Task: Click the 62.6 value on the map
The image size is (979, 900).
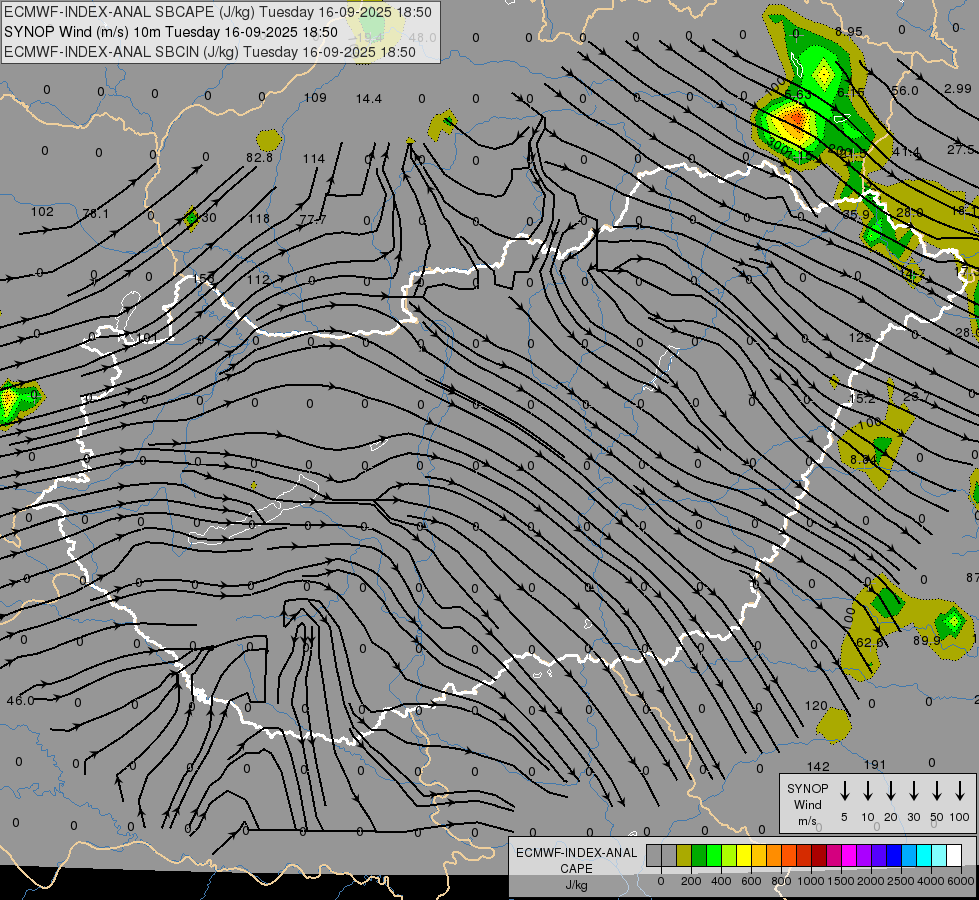Action: [870, 642]
